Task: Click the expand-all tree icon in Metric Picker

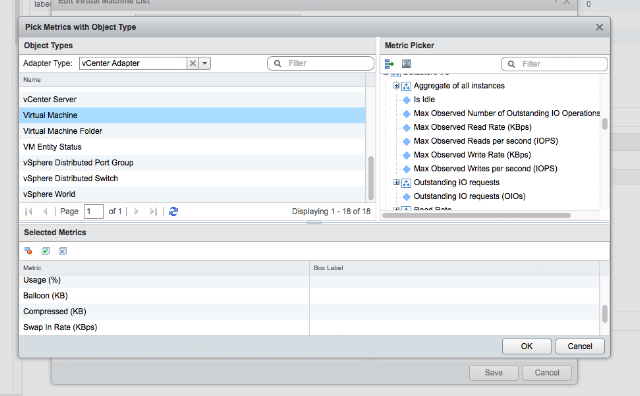Action: (389, 64)
